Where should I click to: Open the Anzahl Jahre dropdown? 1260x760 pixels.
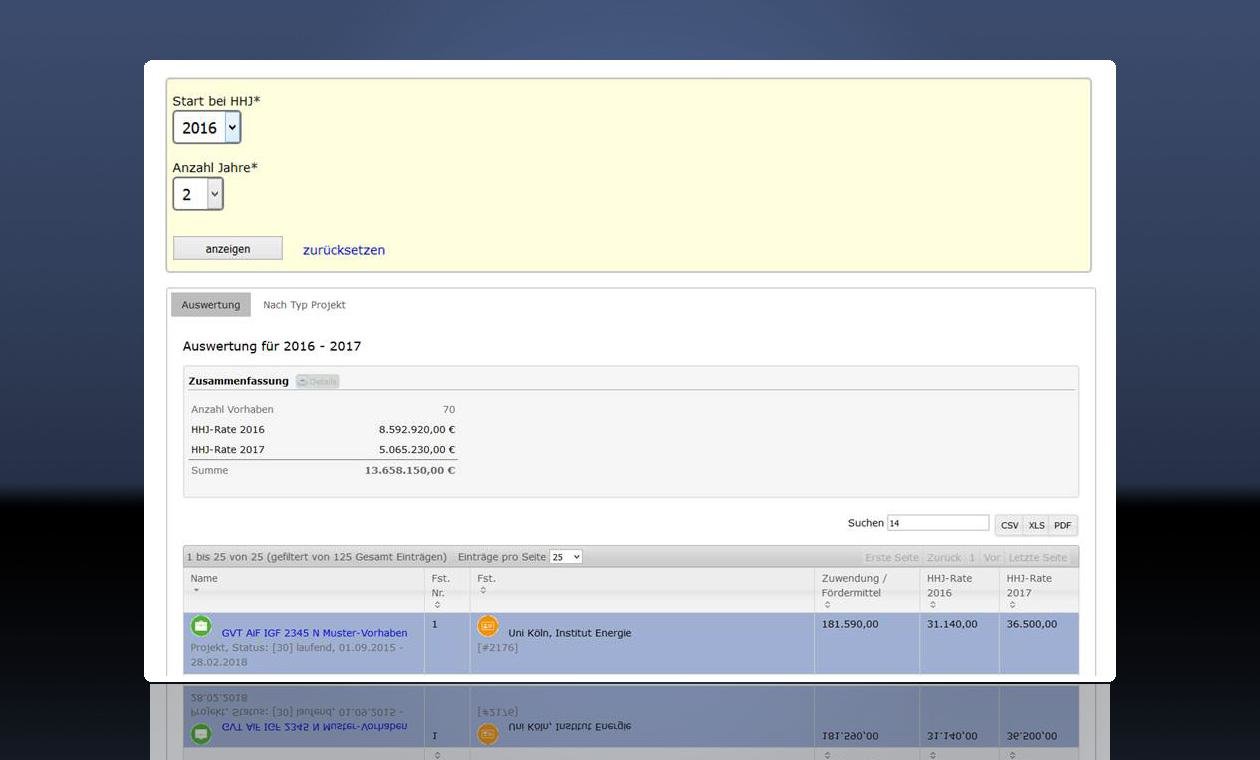click(198, 194)
